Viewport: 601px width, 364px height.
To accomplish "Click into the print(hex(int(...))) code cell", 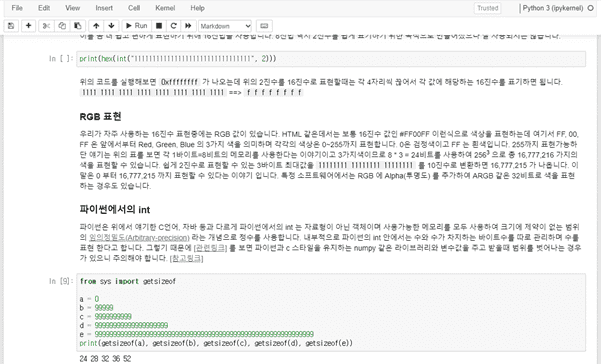I will point(331,59).
